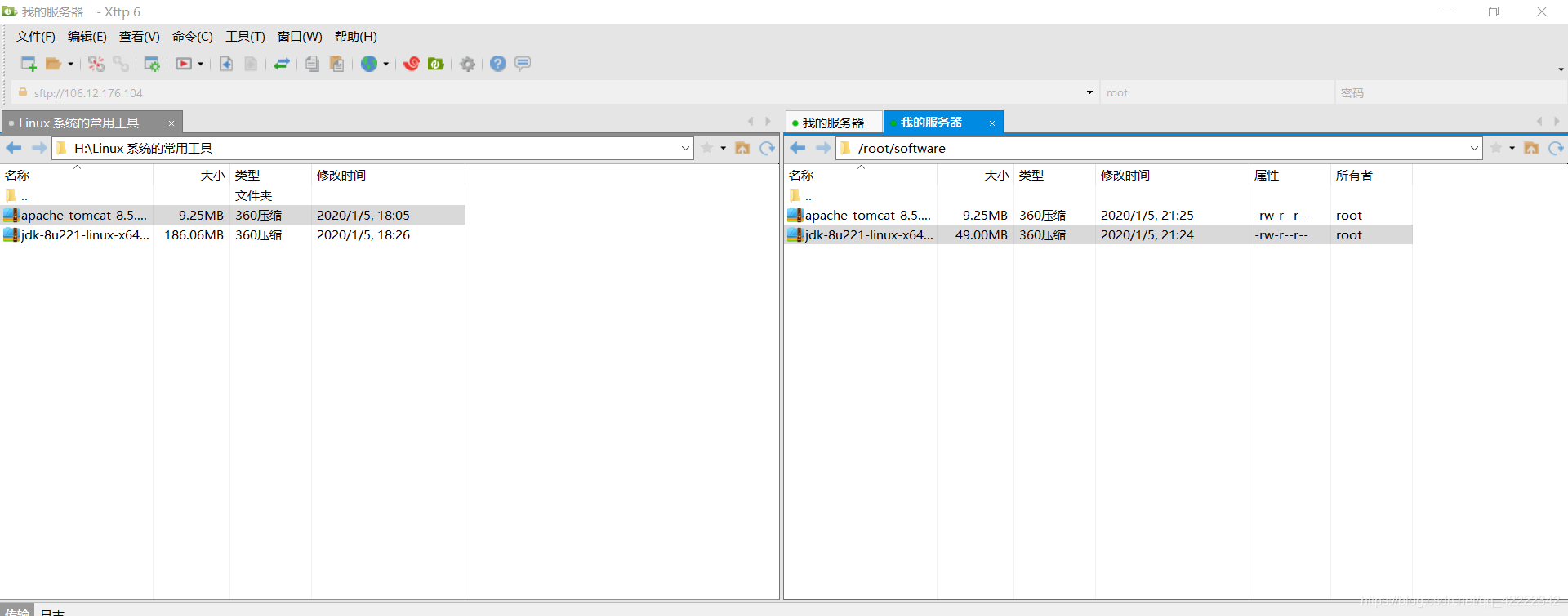Viewport: 1568px width, 616px height.
Task: Click the sftp host address field
Action: 555,93
